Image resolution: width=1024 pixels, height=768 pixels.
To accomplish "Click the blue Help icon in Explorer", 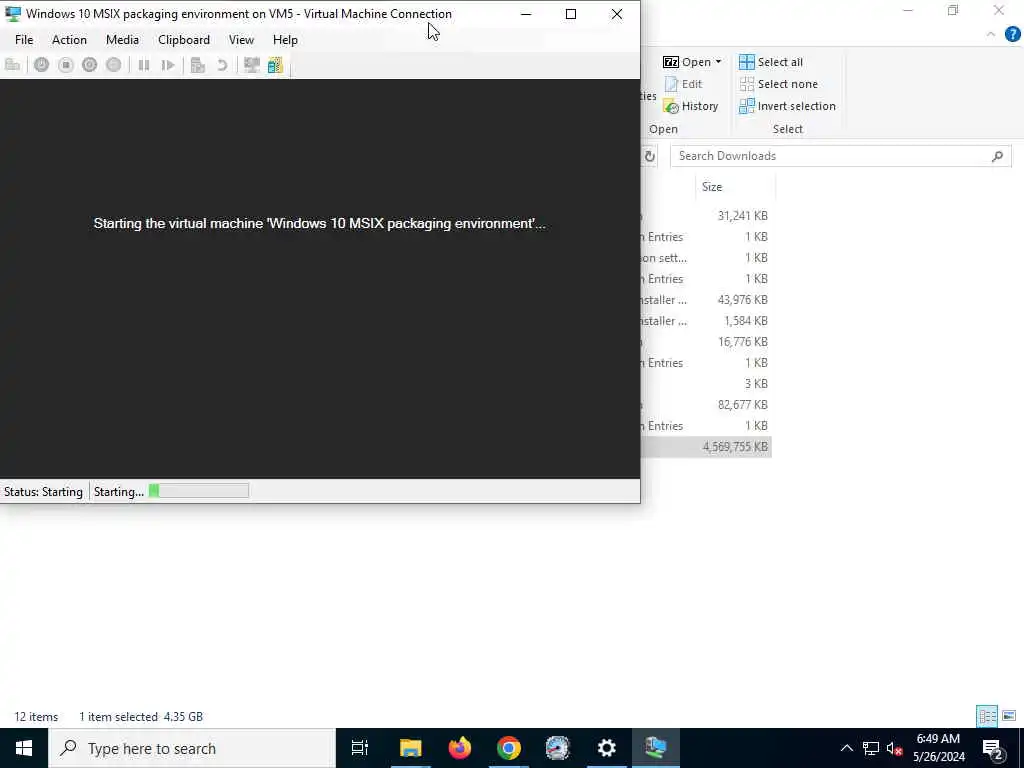I will [x=1012, y=35].
